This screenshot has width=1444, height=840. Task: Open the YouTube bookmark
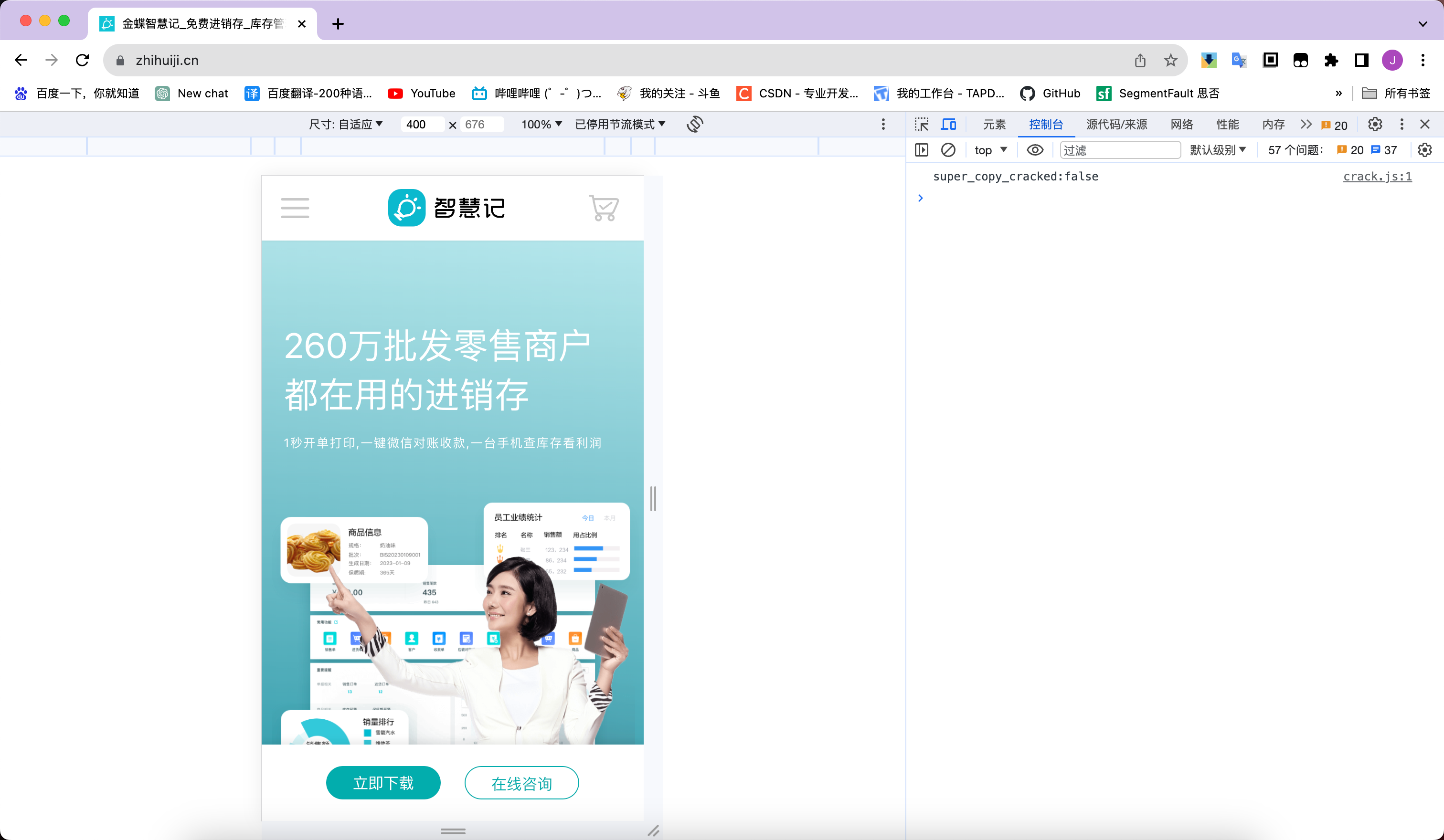coord(422,94)
